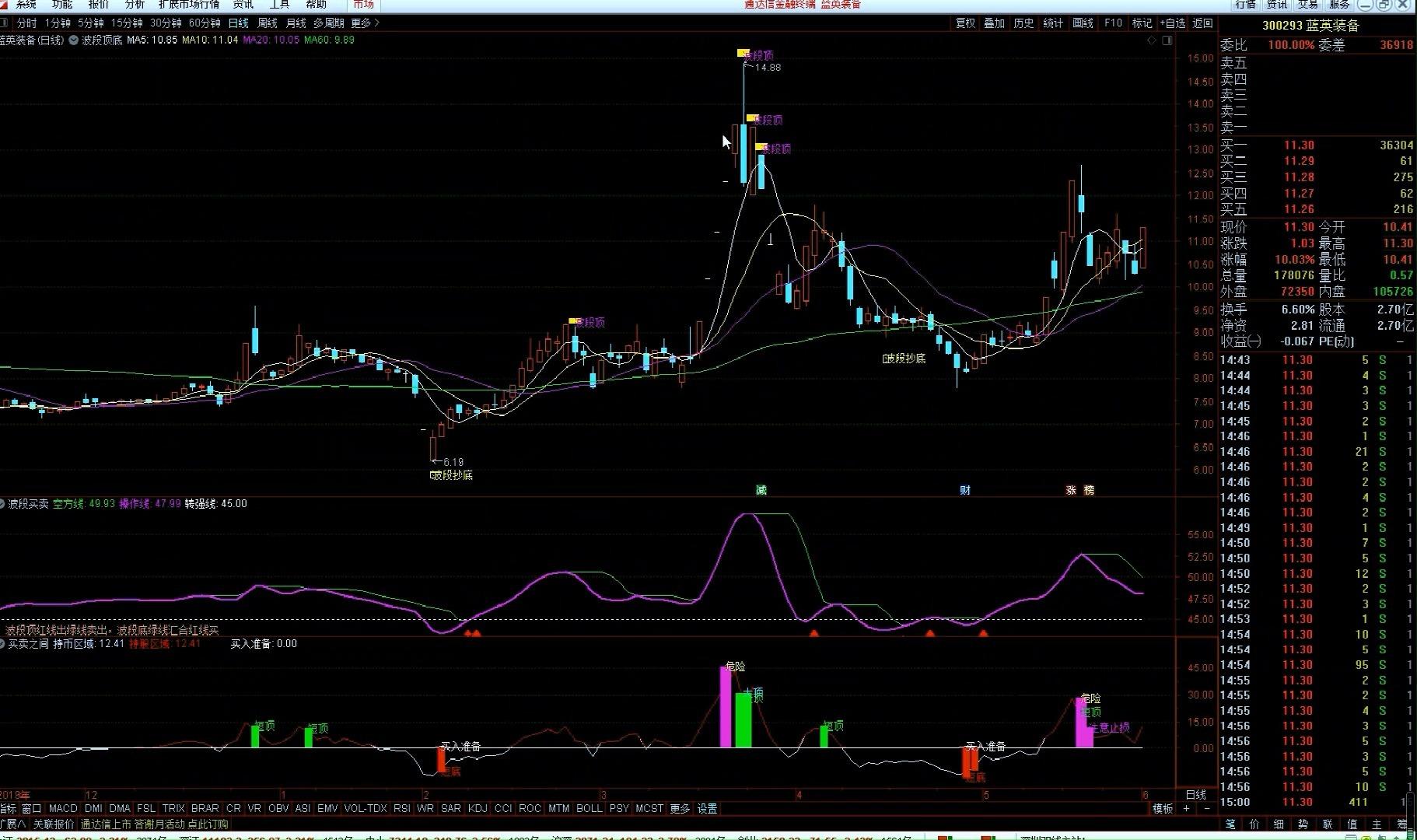Screen dimensions: 1417x840
Task: Click the 涨 marker below the chart
Action: click(1071, 490)
